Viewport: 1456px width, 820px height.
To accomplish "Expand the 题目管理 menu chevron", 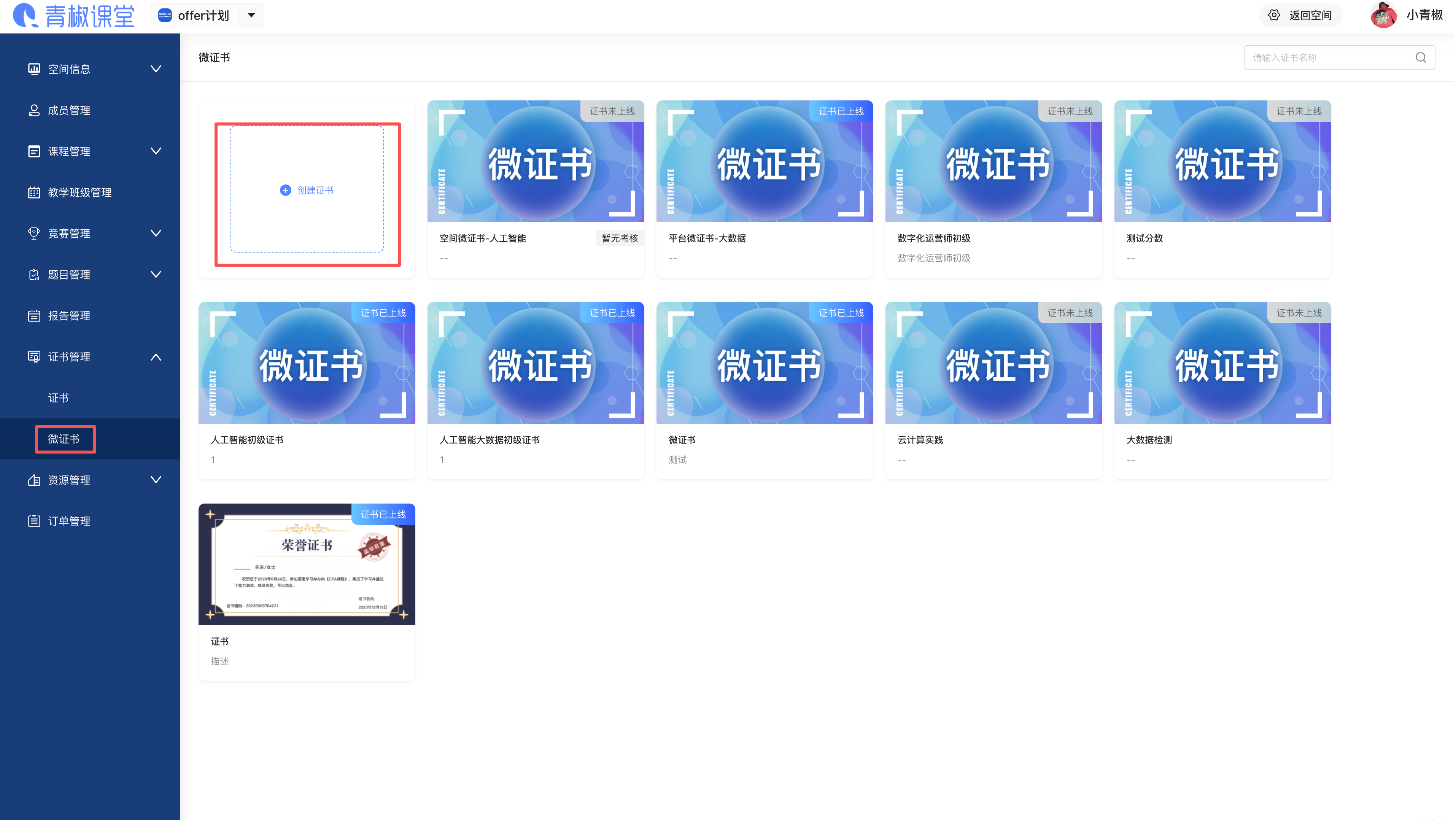I will (156, 275).
